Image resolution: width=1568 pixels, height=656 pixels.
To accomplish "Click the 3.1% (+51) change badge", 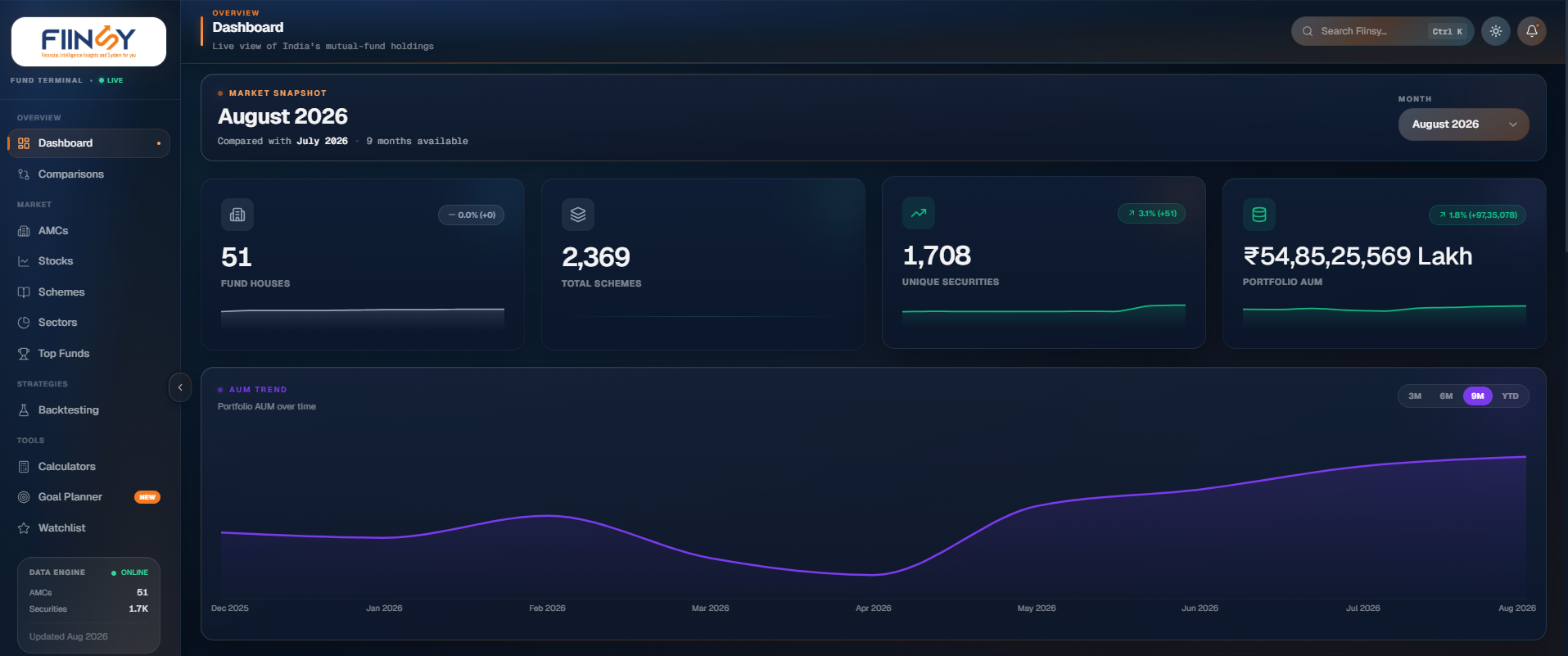I will (1152, 214).
